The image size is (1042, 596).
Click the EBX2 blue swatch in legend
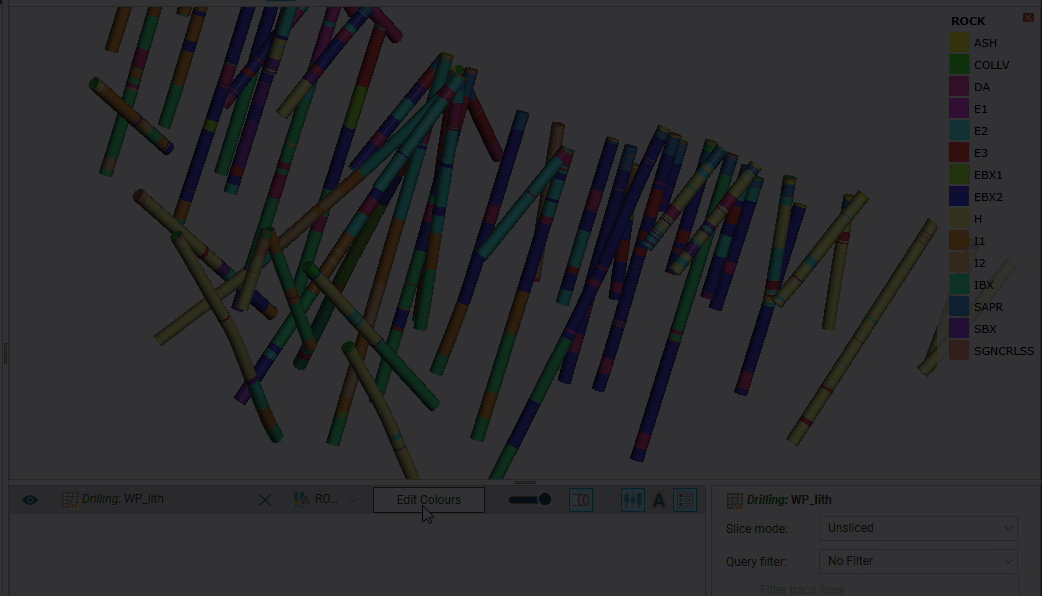coord(959,197)
